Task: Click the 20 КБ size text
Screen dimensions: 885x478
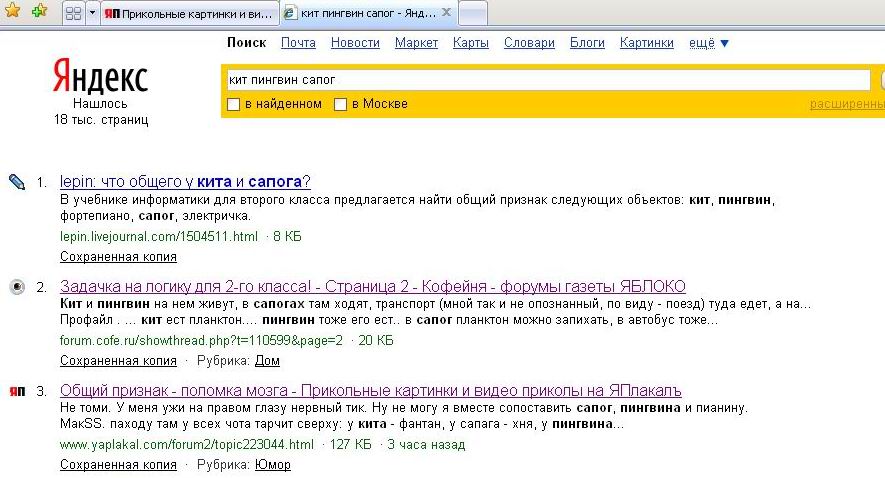Action: pos(376,340)
